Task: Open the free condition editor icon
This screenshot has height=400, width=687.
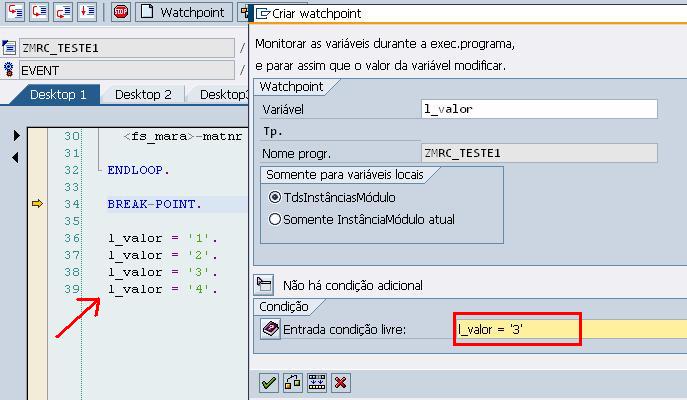Action: coord(270,329)
